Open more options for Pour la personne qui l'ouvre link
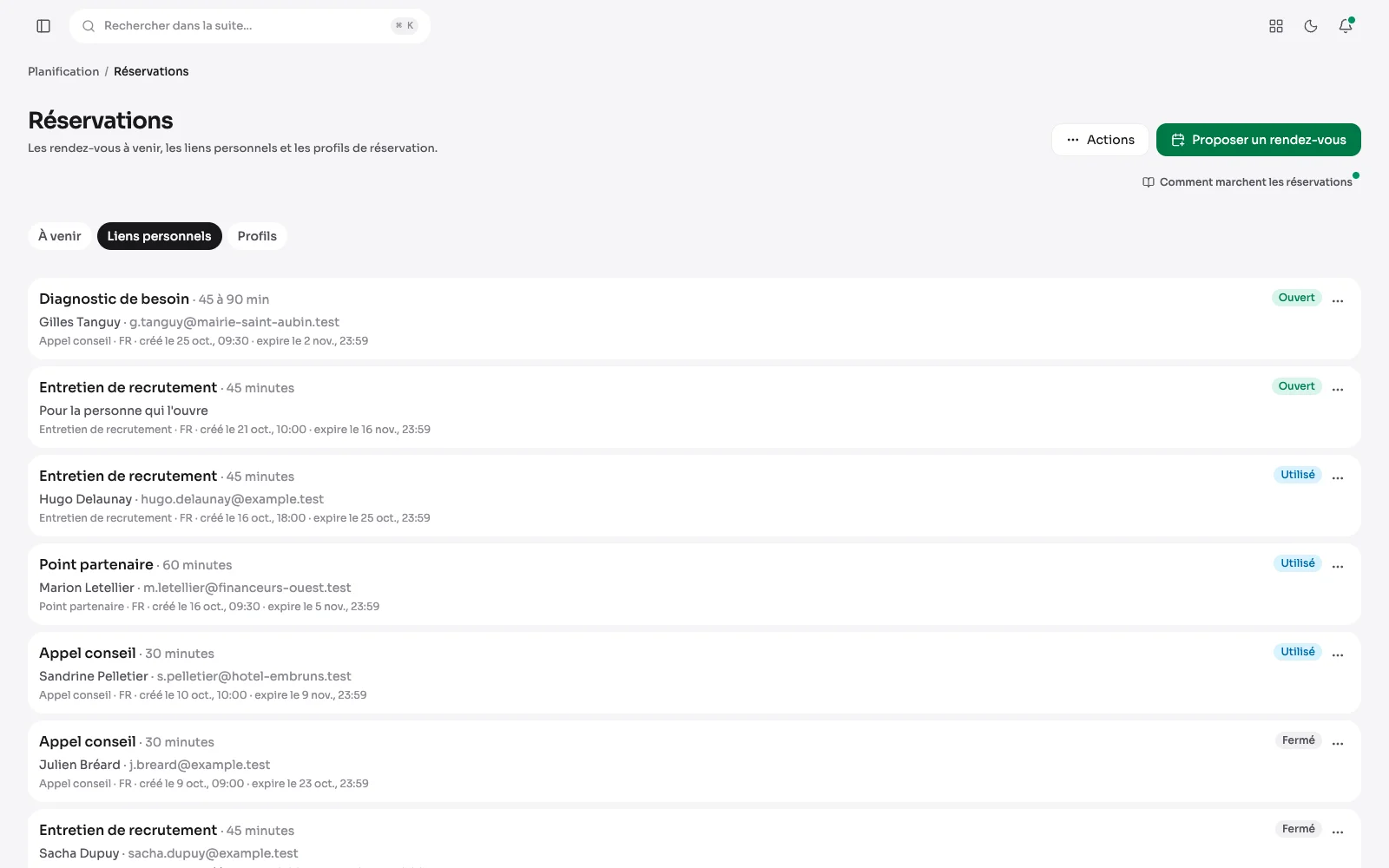This screenshot has height=868, width=1389. coord(1338,389)
